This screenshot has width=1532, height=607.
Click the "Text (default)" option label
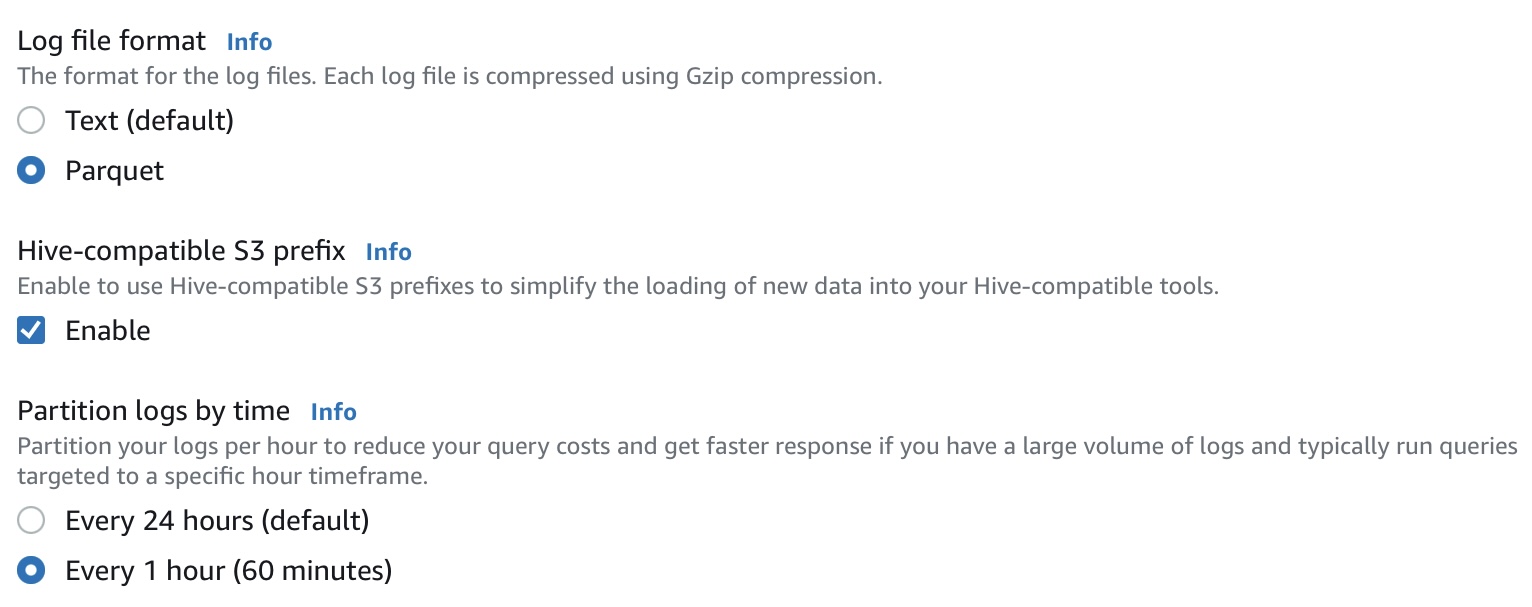click(149, 121)
